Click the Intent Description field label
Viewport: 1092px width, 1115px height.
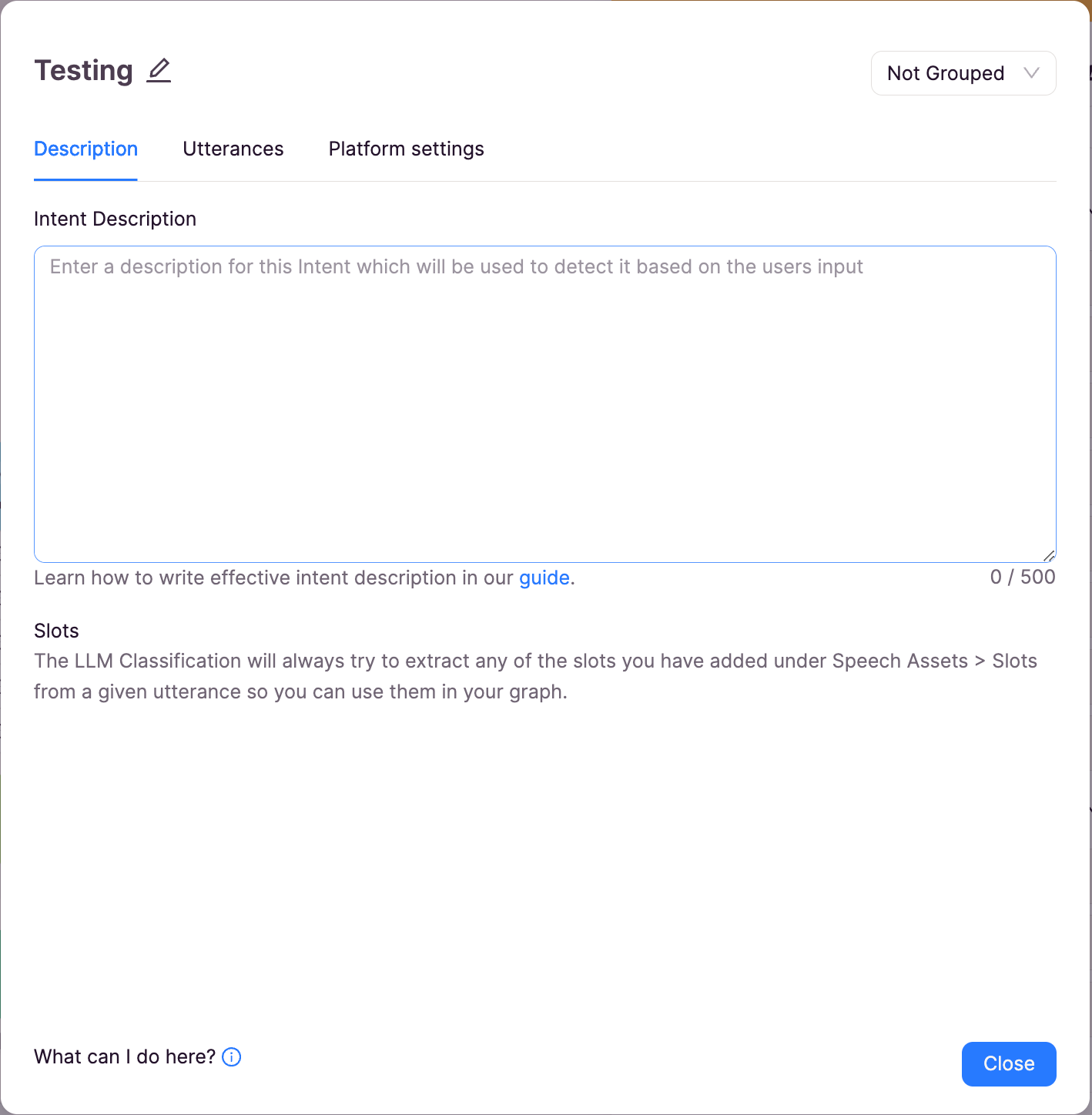click(115, 219)
